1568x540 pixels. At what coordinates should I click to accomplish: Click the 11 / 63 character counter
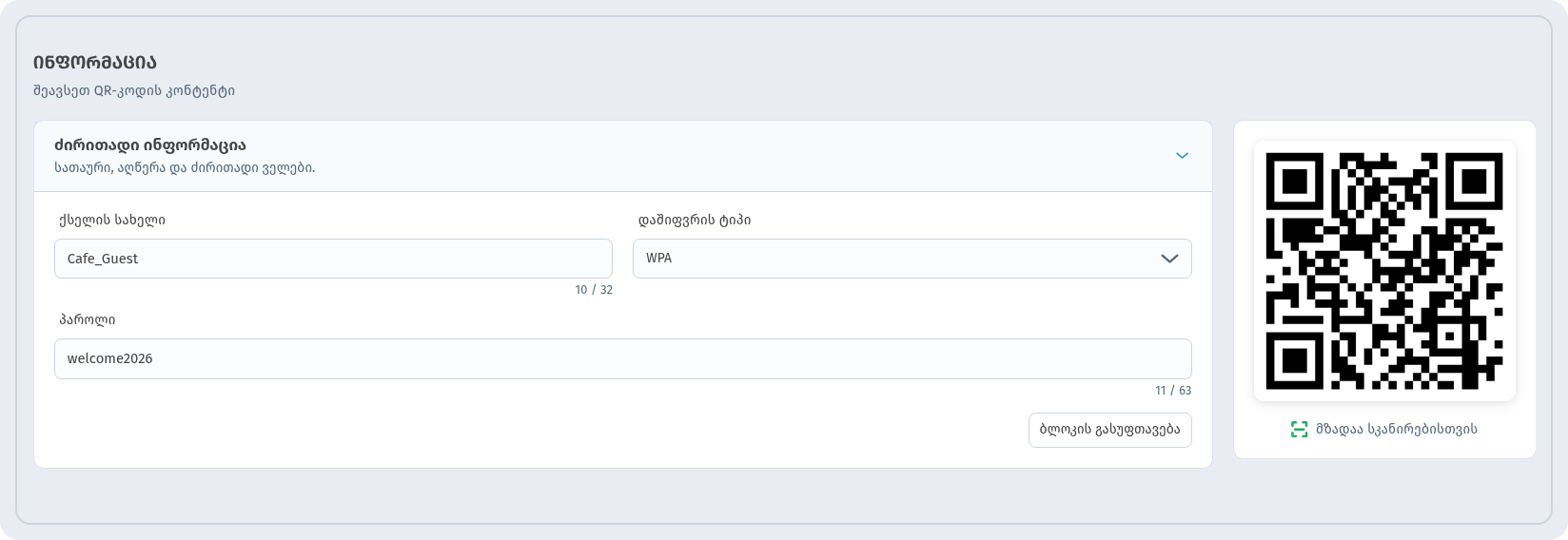[1173, 391]
